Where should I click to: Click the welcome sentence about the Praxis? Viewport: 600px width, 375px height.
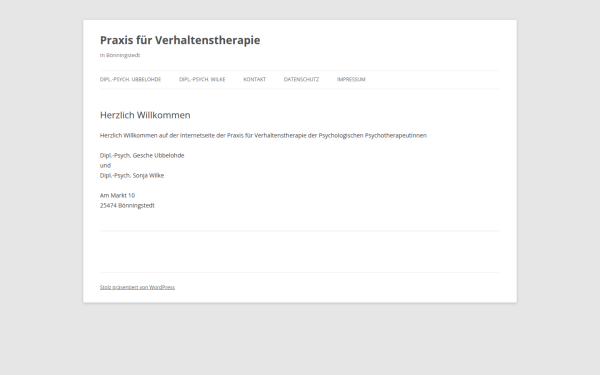point(263,135)
